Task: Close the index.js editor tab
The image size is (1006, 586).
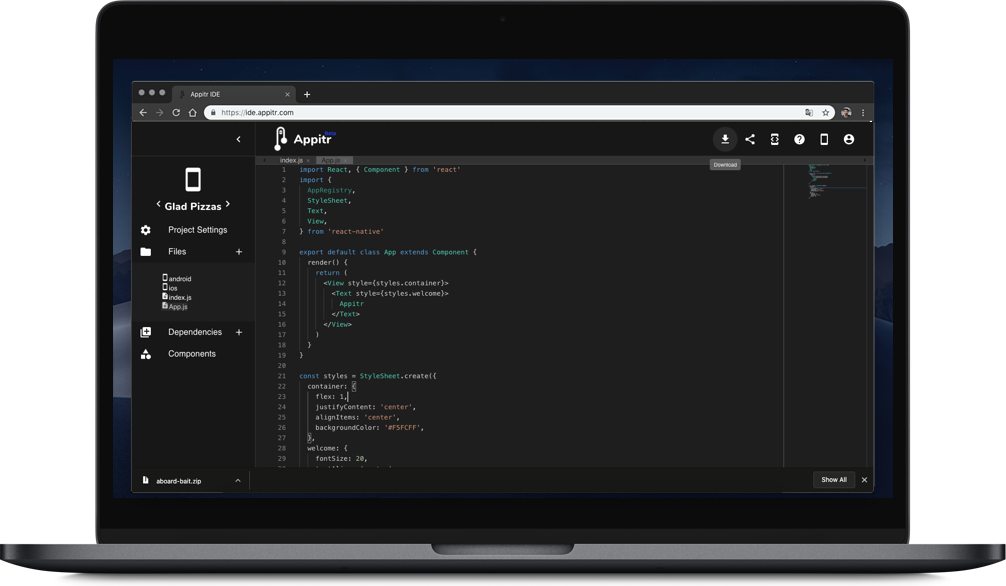Action: [308, 160]
